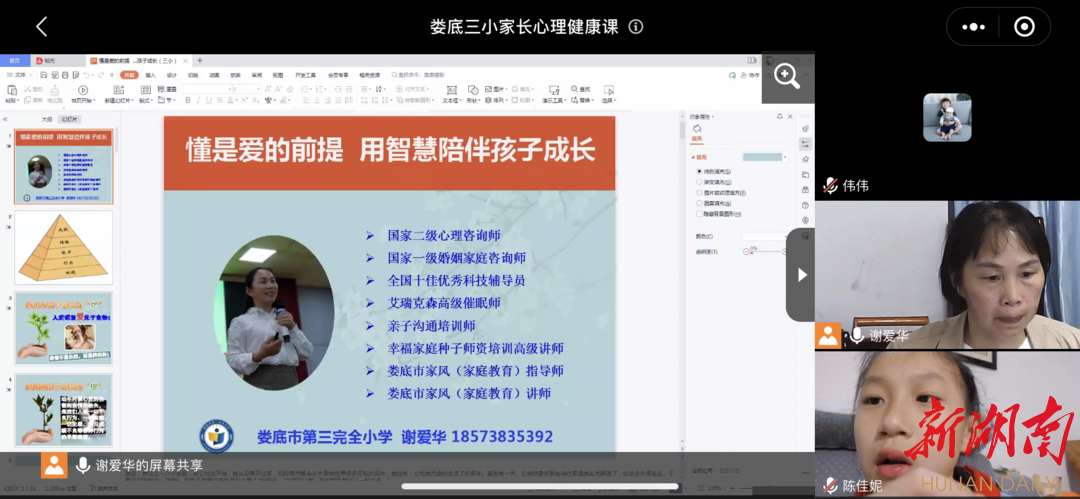Open fill color preset dropdown arrow
The height and width of the screenshot is (499, 1080).
(x=785, y=157)
